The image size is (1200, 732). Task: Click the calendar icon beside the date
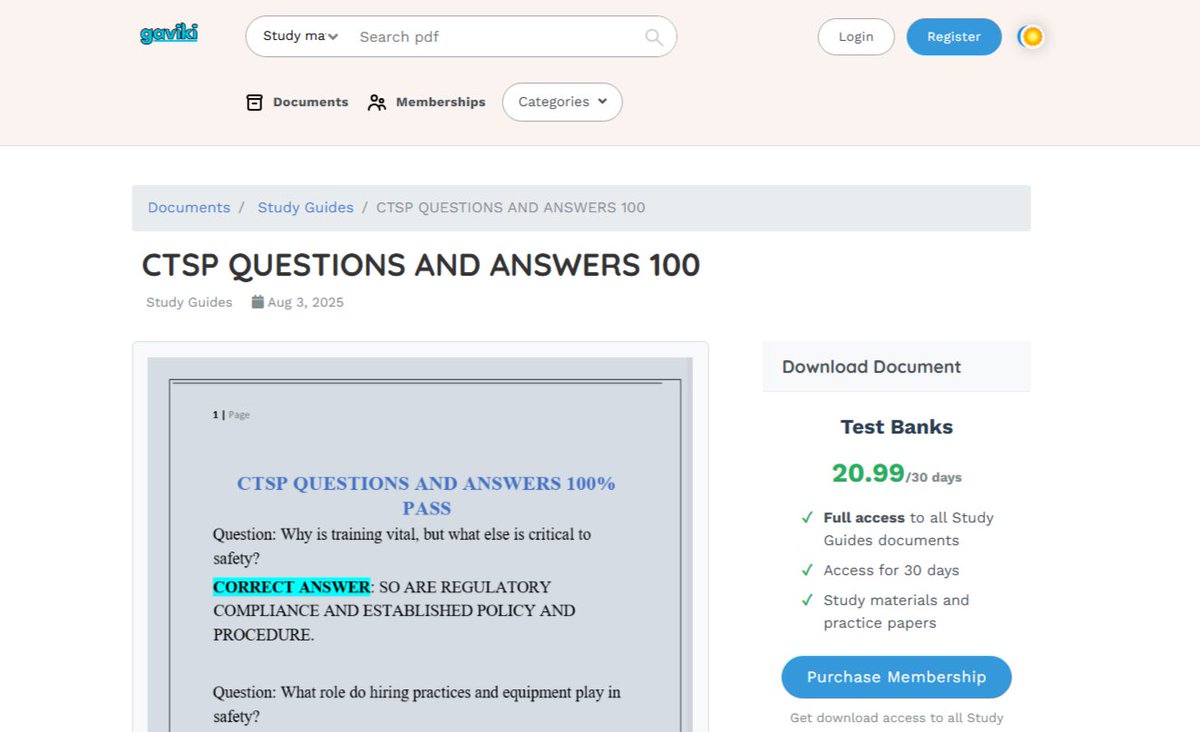pos(257,301)
